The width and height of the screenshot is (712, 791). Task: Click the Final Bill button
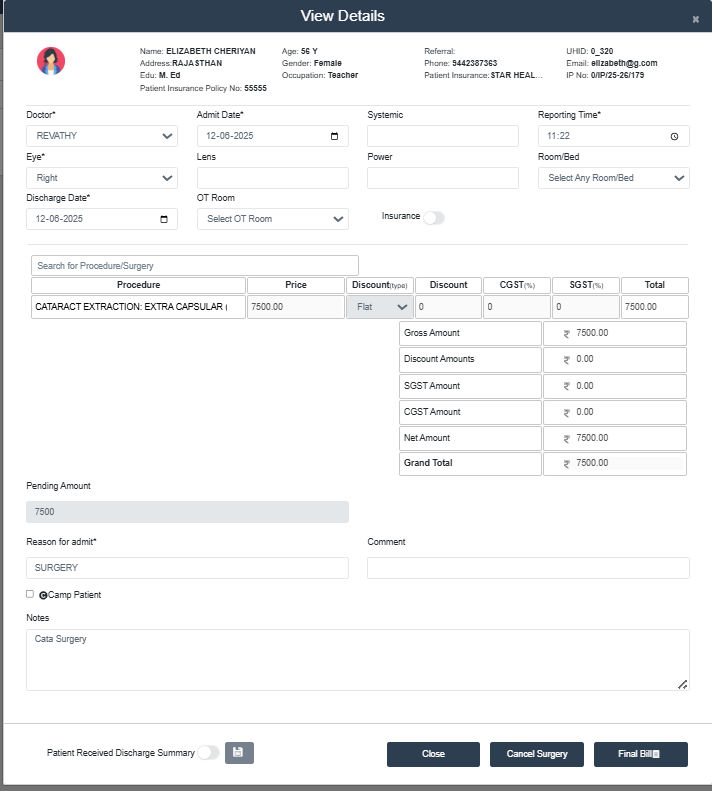[640, 754]
